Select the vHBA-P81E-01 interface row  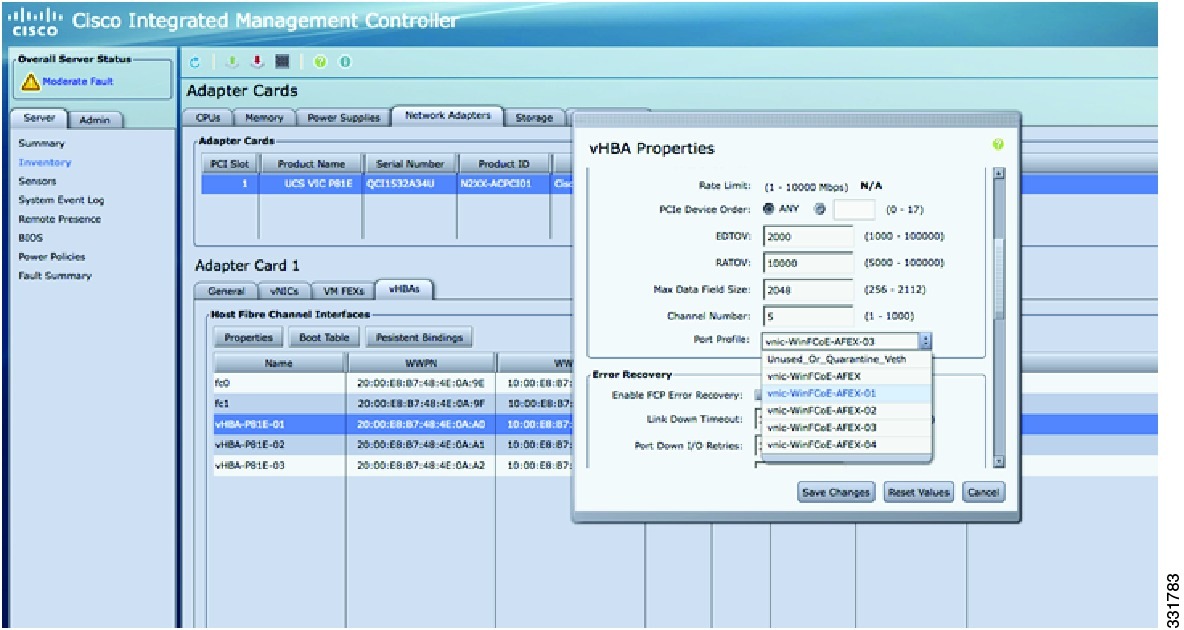393,425
